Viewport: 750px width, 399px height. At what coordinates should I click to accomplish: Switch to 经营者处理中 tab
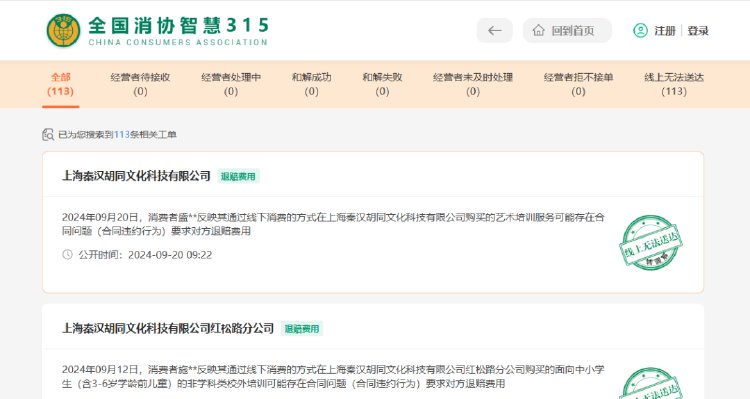tap(231, 84)
